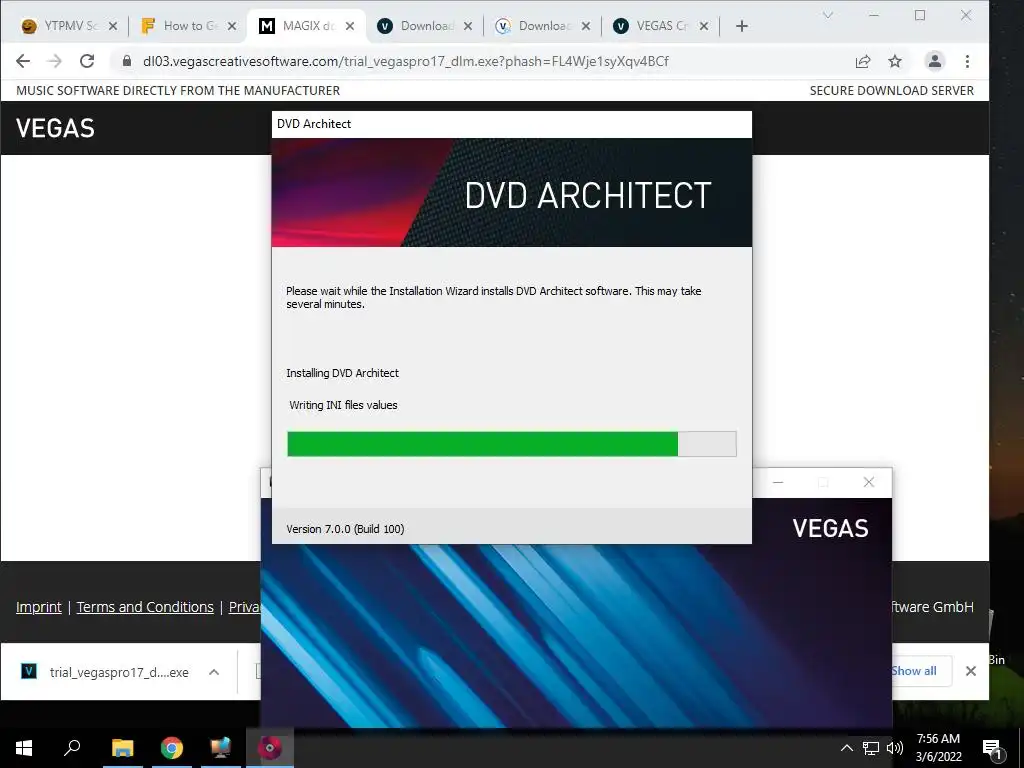The width and height of the screenshot is (1024, 768).
Task: Go back to previous page
Action: [x=23, y=61]
